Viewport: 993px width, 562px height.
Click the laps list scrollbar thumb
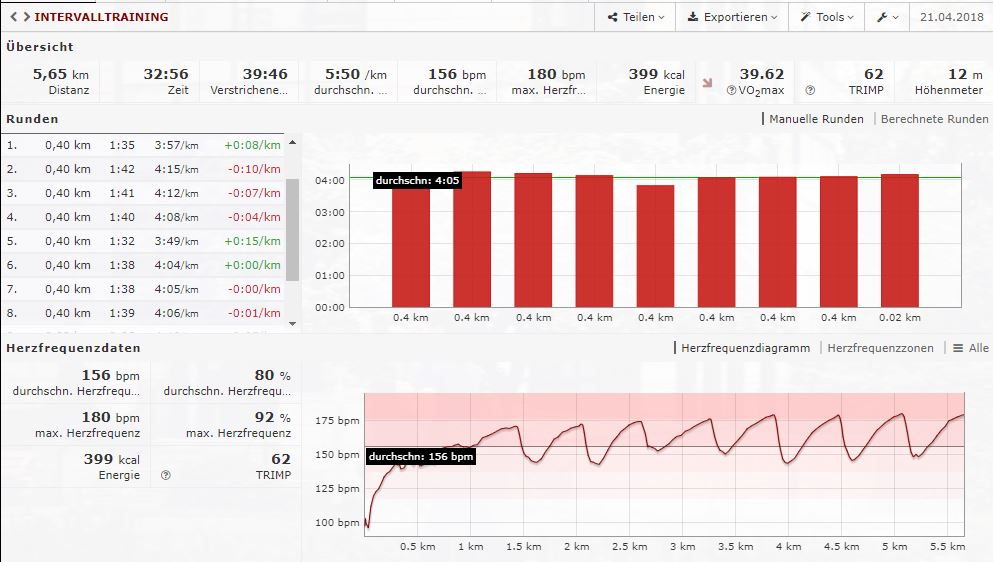[292, 230]
